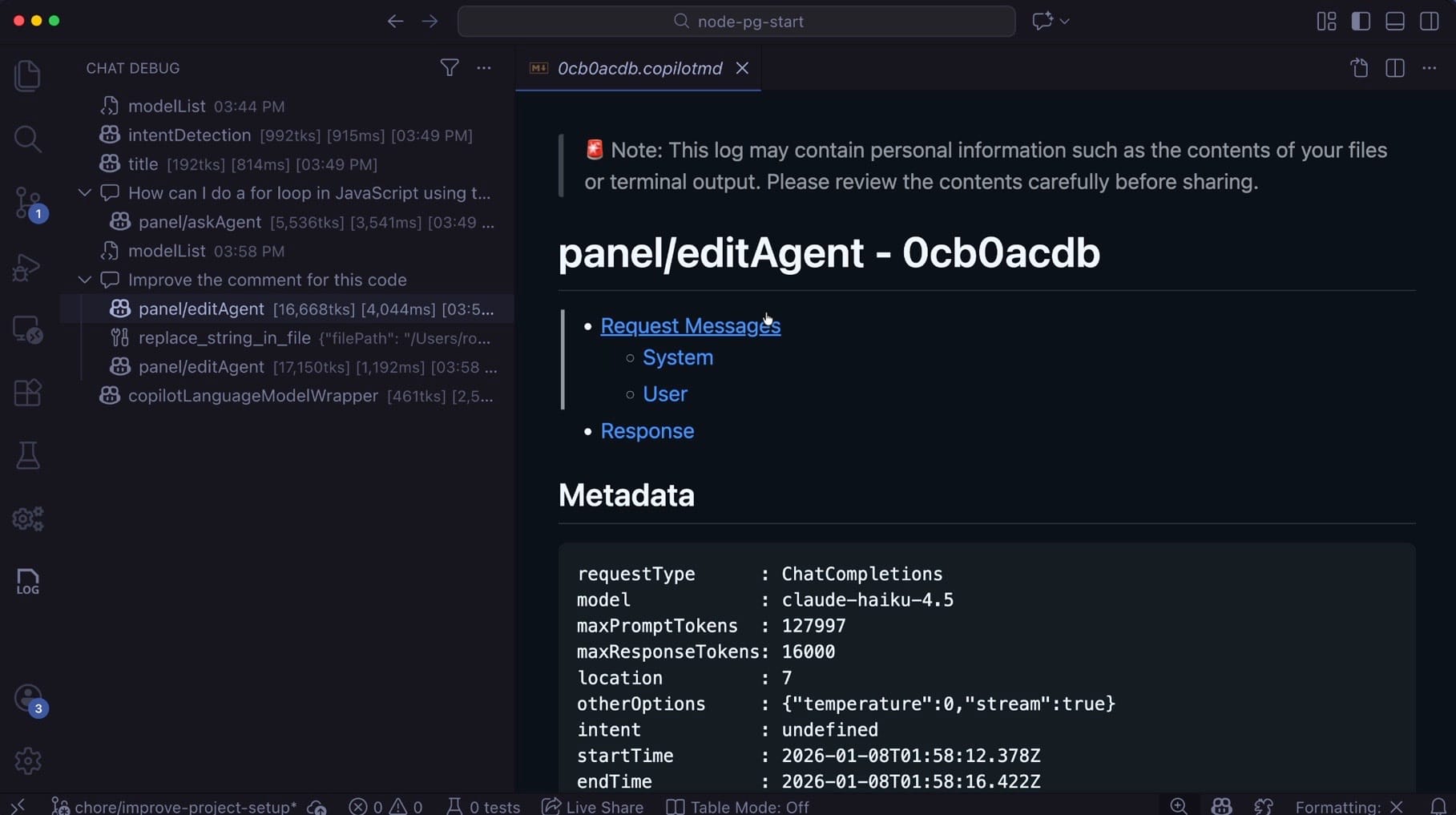Open the Search view
This screenshot has height=815, width=1456.
tap(28, 139)
